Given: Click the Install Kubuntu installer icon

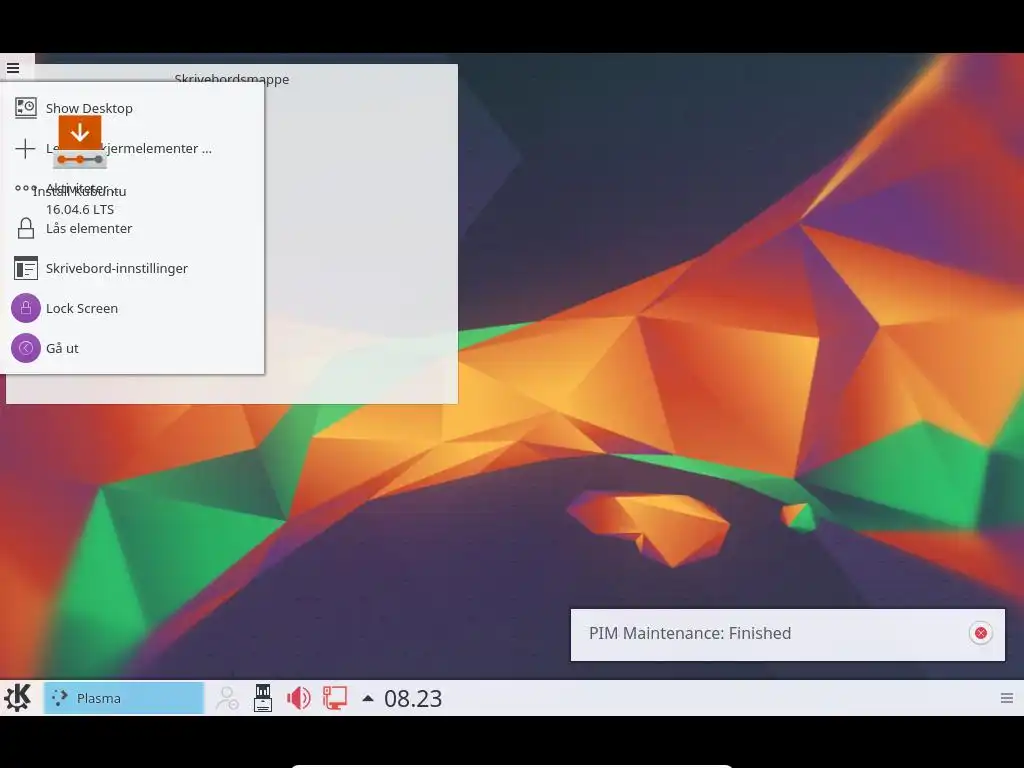Looking at the screenshot, I should click(80, 142).
